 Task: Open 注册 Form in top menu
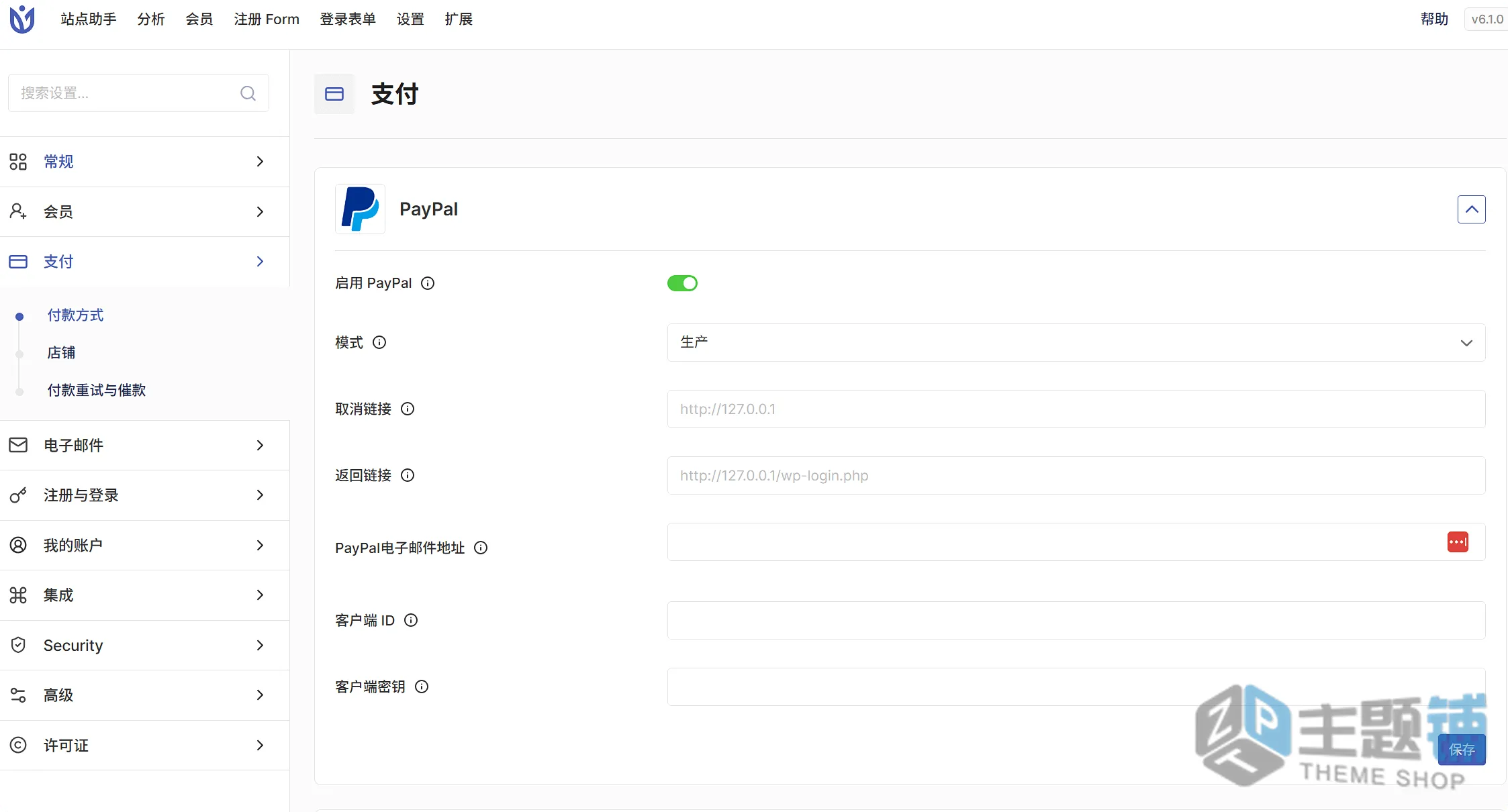267,19
